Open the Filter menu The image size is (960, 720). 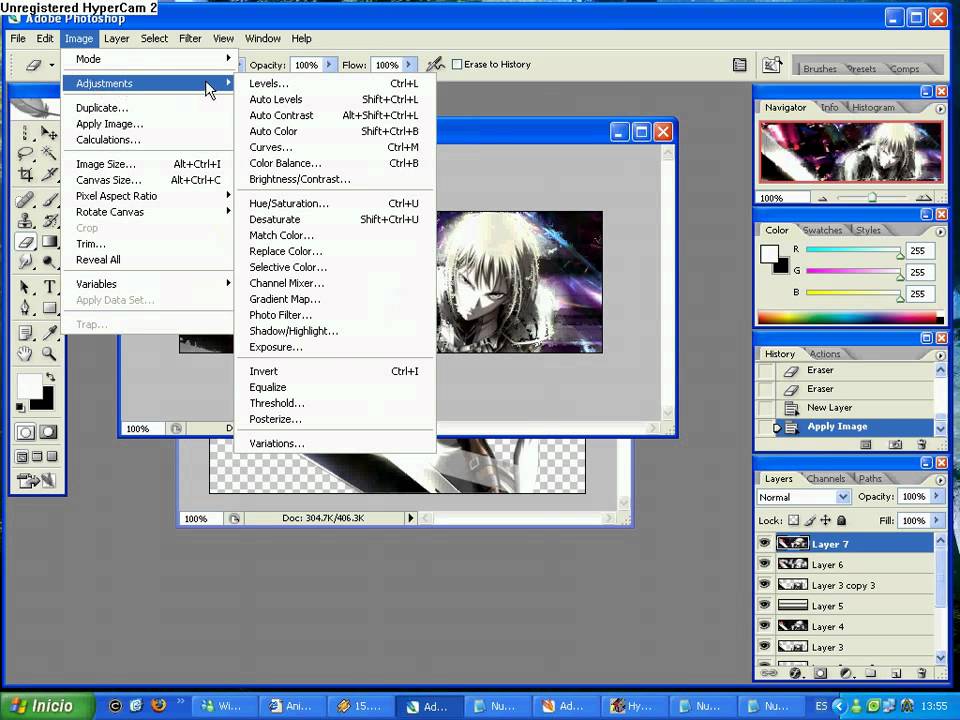(x=190, y=39)
